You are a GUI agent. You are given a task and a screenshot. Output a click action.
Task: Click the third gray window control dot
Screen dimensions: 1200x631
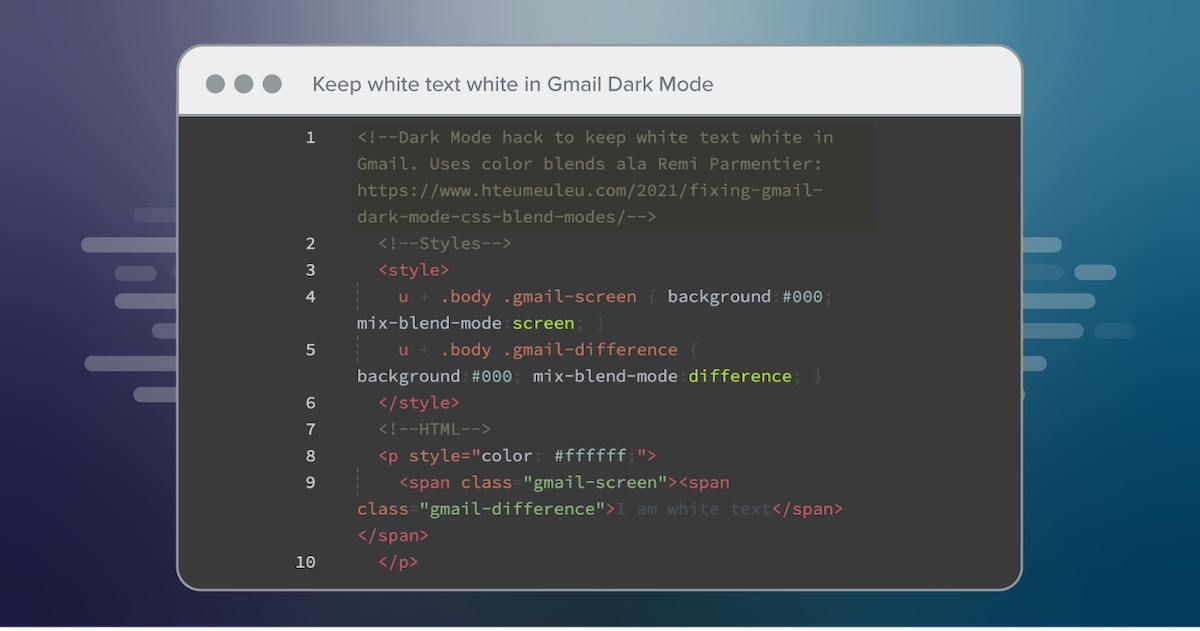point(272,84)
